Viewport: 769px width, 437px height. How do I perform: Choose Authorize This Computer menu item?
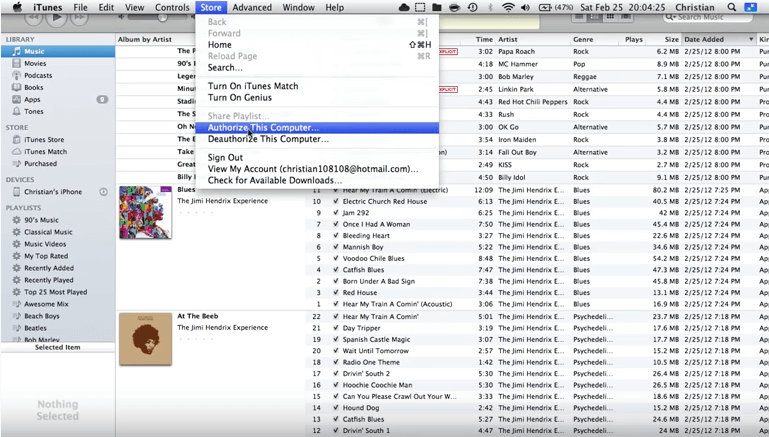pos(317,128)
